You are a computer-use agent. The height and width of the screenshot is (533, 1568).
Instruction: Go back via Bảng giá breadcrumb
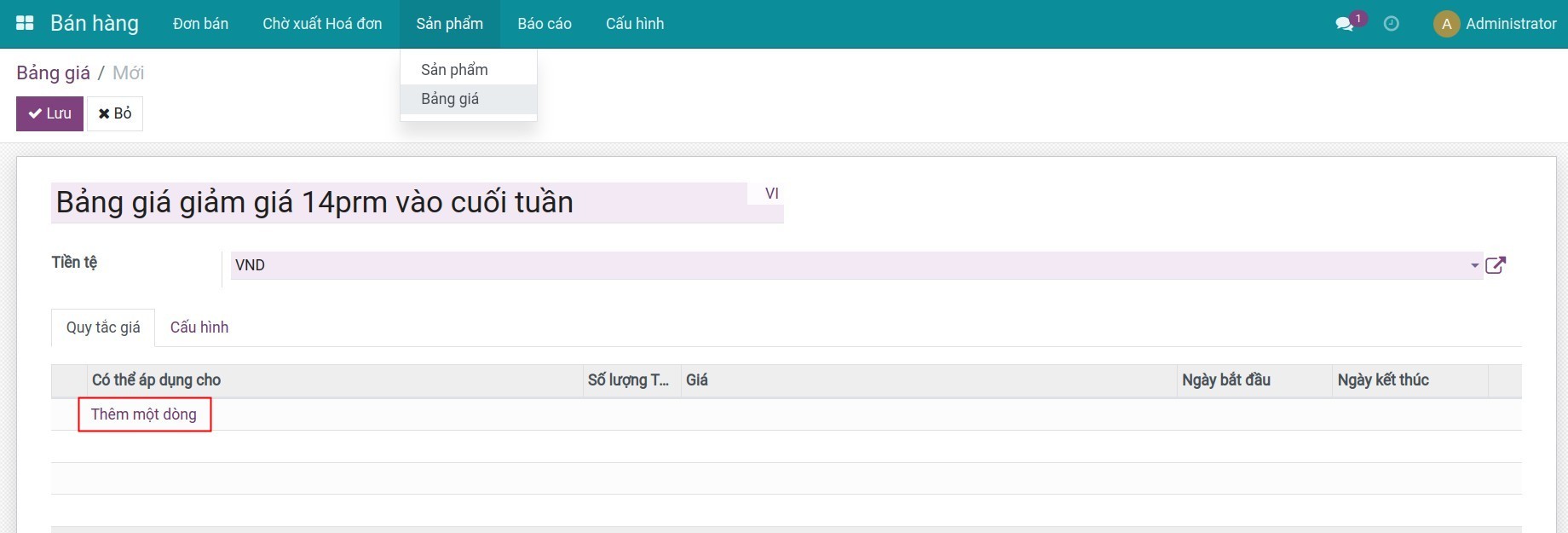click(53, 73)
